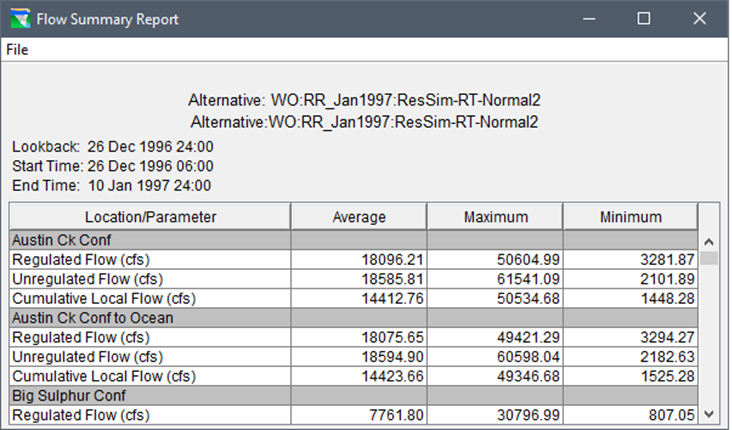This screenshot has width=732, height=430.
Task: Click the vertical scrollbar thumb
Action: [x=709, y=258]
